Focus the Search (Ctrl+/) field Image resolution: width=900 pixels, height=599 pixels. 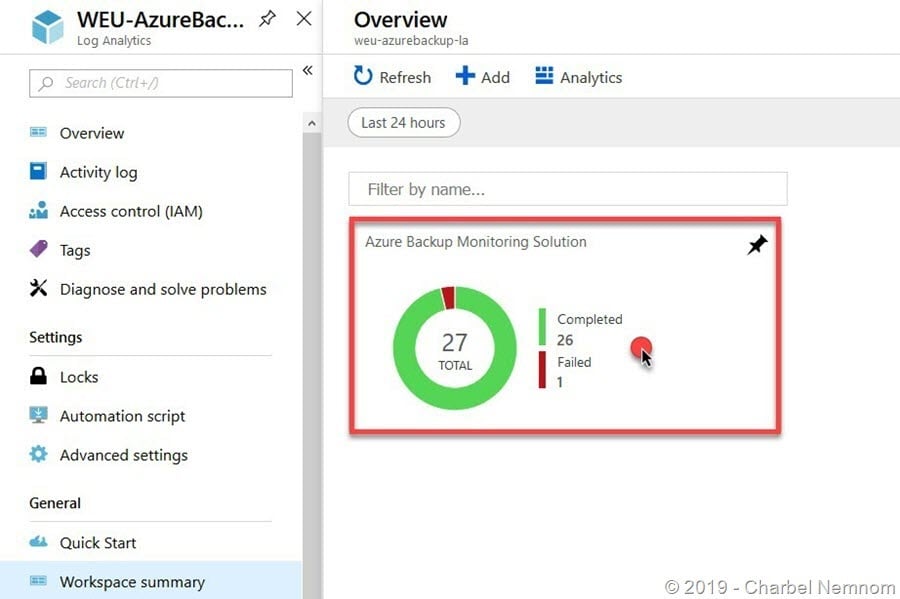tap(161, 83)
